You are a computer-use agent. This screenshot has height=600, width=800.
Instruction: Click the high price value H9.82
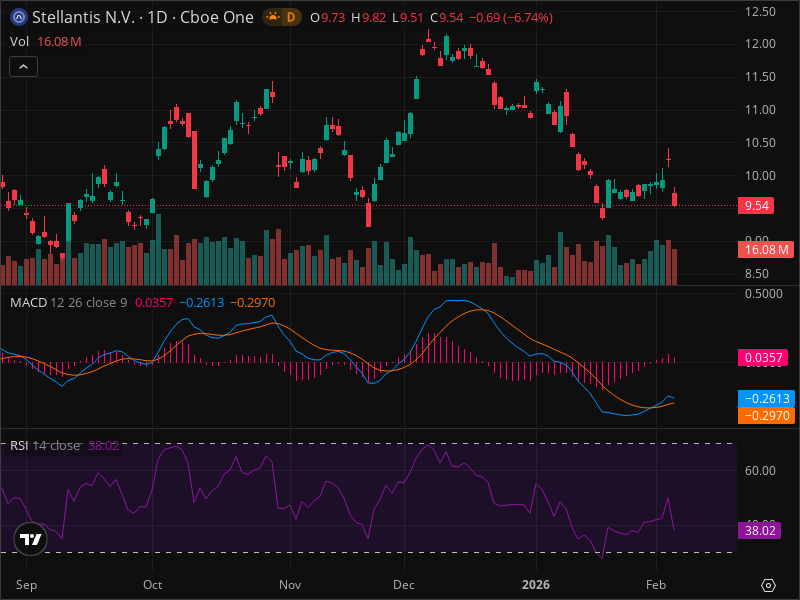(368, 17)
